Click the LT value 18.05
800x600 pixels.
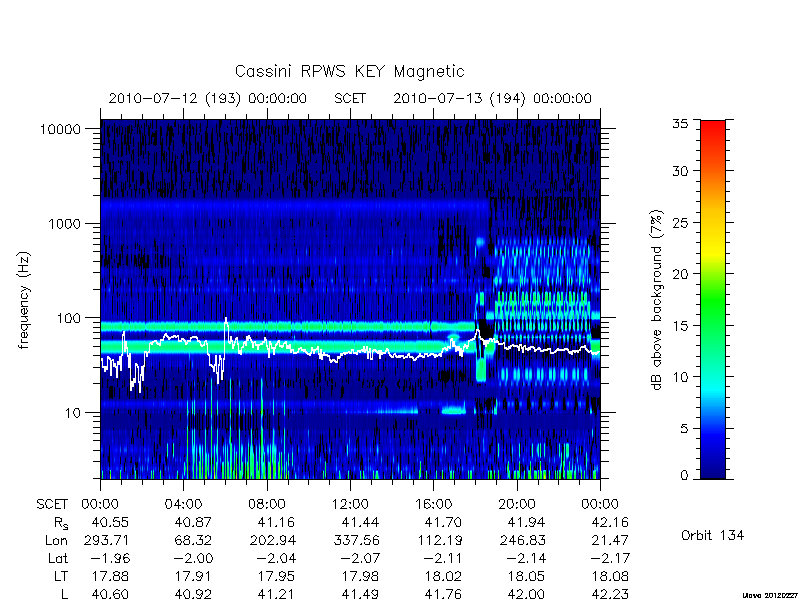(x=527, y=577)
